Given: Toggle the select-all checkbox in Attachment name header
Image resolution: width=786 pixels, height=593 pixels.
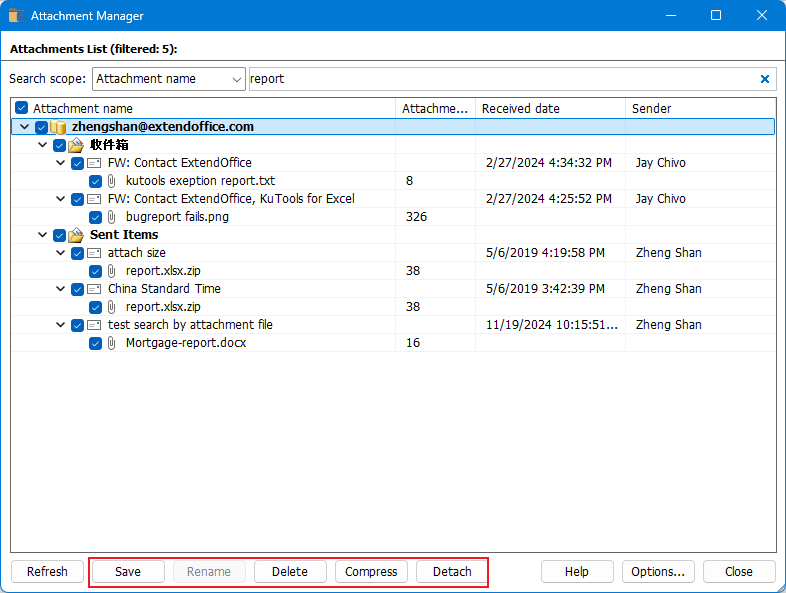Looking at the screenshot, I should [22, 108].
